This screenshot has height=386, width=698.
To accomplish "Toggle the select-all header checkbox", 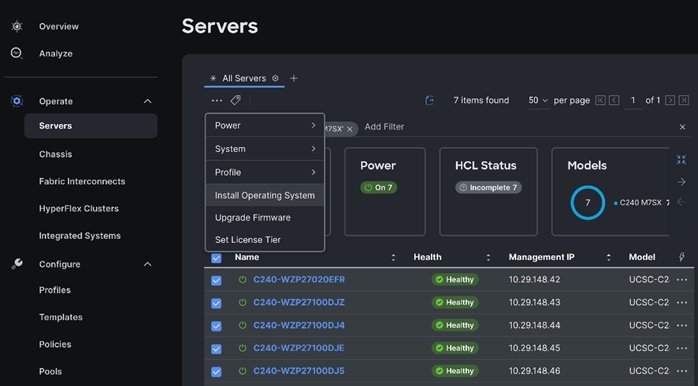I will coord(216,258).
